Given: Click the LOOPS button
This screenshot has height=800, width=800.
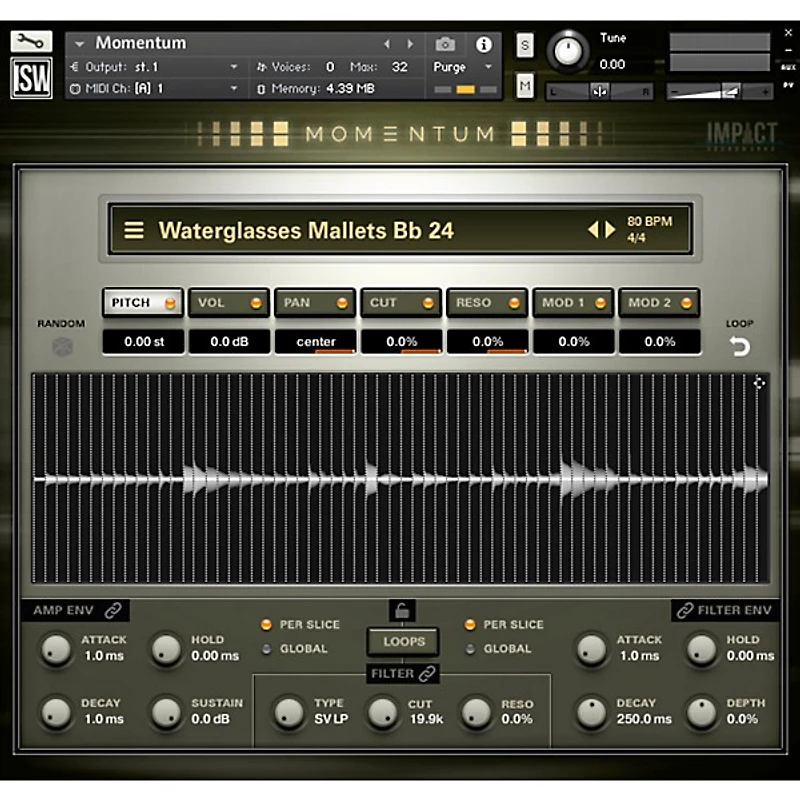Looking at the screenshot, I should pos(403,642).
